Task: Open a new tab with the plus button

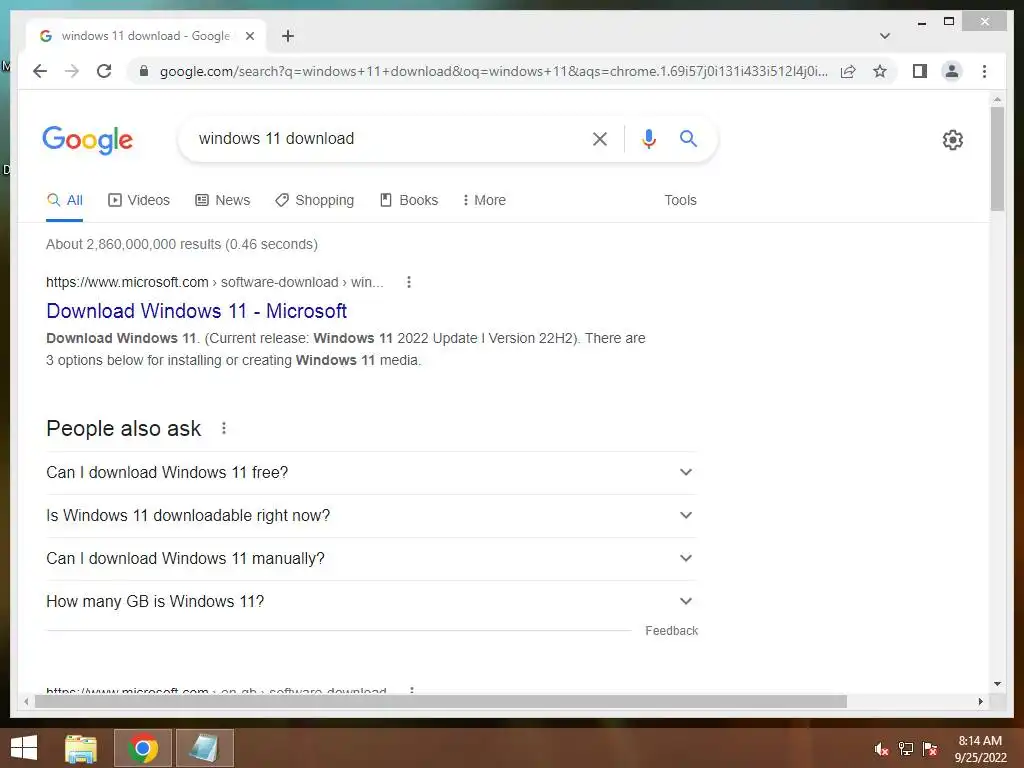Action: (288, 36)
